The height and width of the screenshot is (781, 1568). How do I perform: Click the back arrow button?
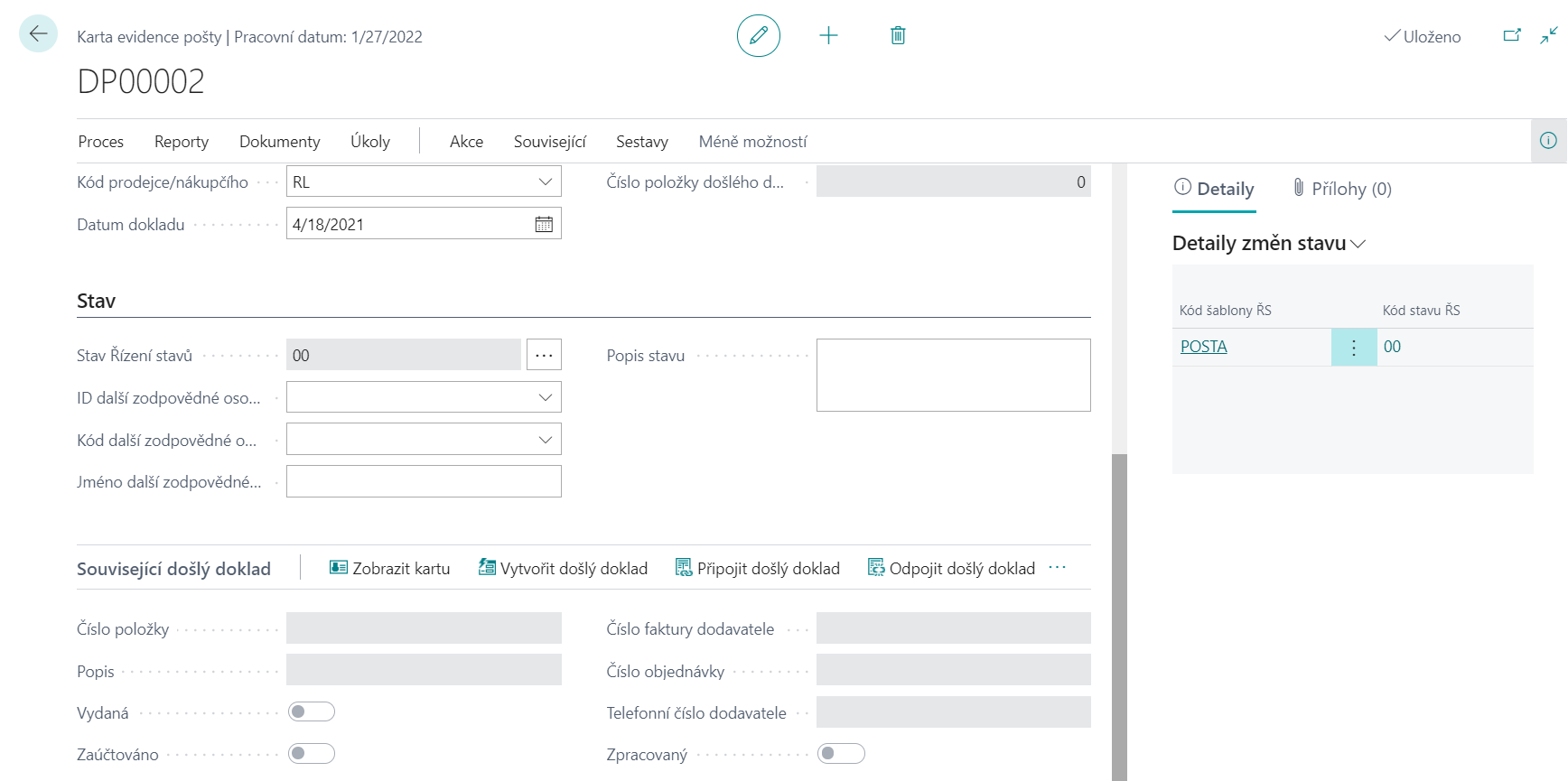38,34
